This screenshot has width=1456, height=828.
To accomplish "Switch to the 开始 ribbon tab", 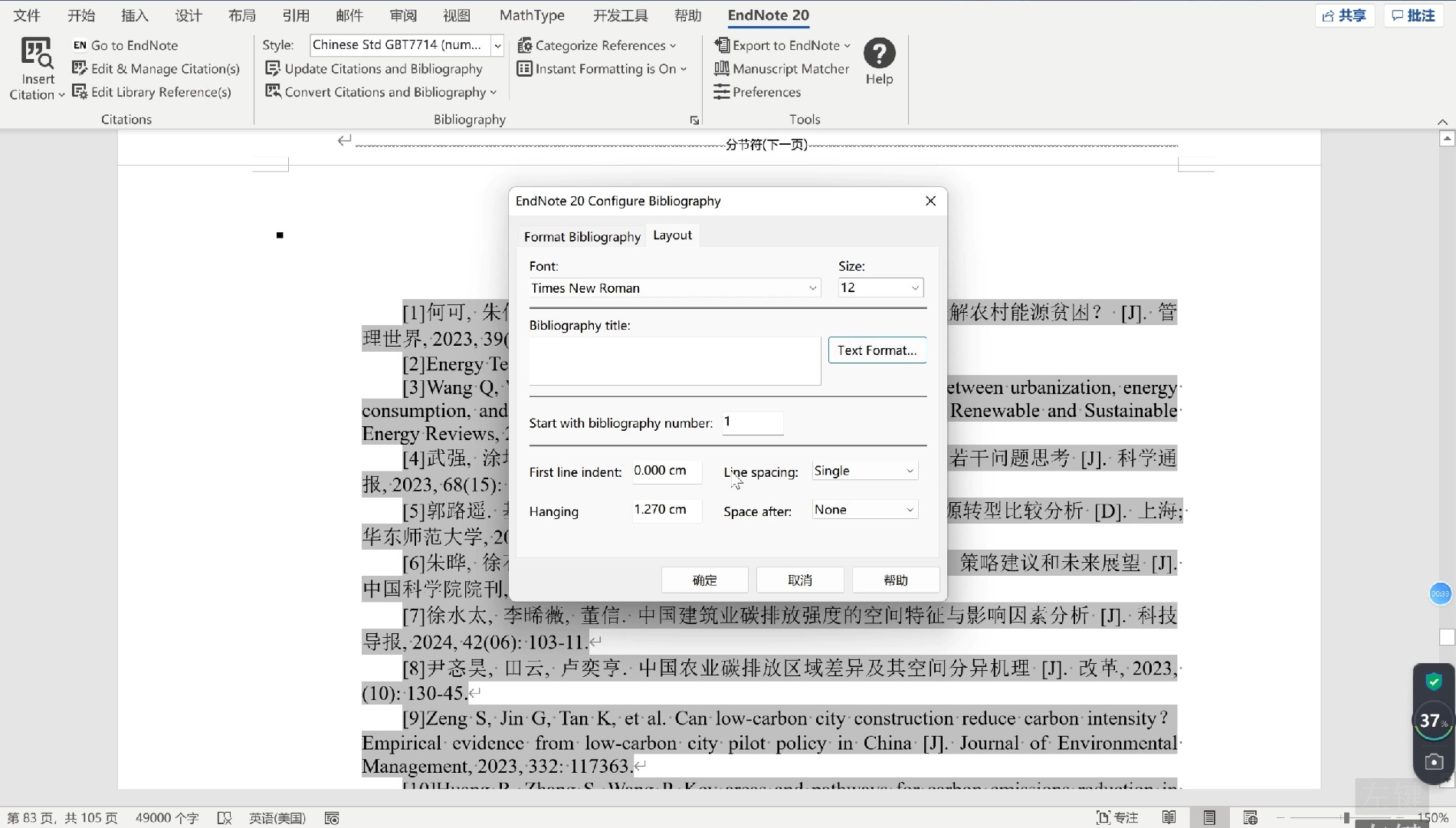I will pyautogui.click(x=80, y=15).
